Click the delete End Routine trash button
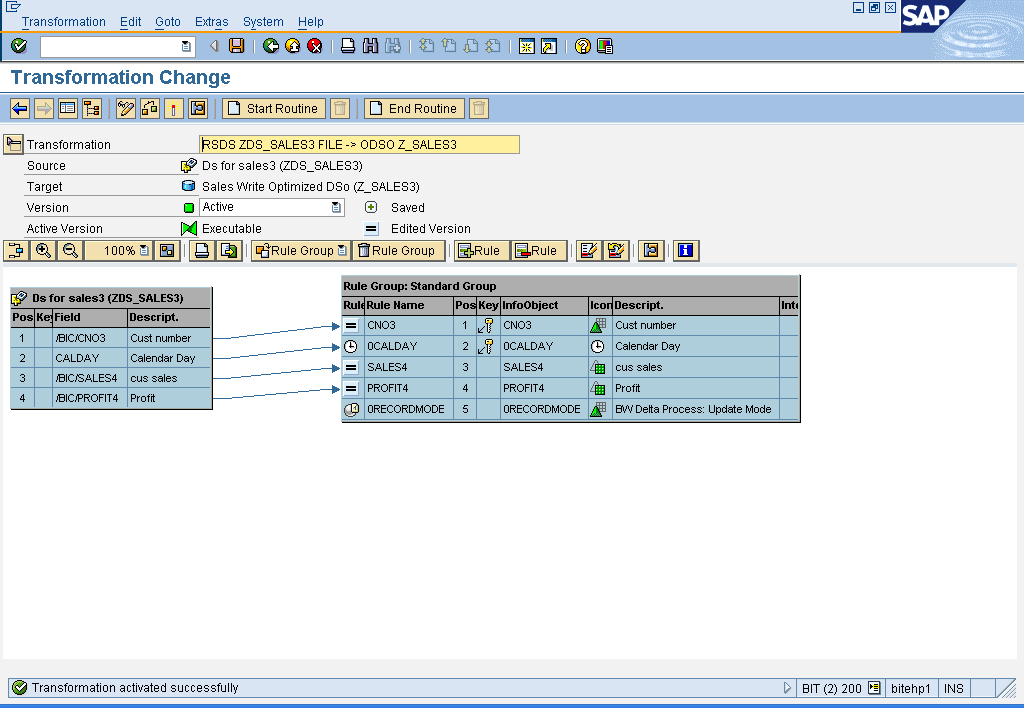This screenshot has height=708, width=1024. tap(479, 108)
